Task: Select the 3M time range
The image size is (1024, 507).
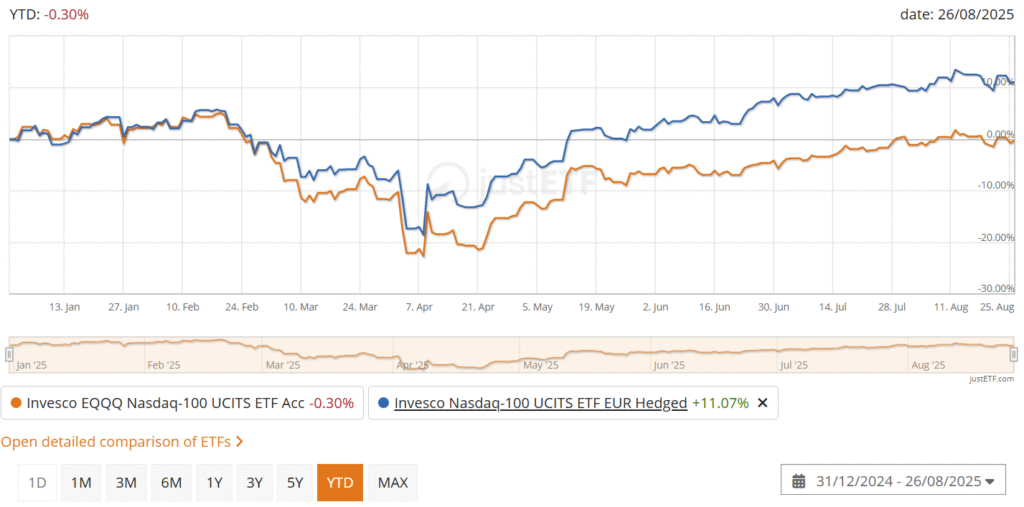Action: pyautogui.click(x=126, y=483)
